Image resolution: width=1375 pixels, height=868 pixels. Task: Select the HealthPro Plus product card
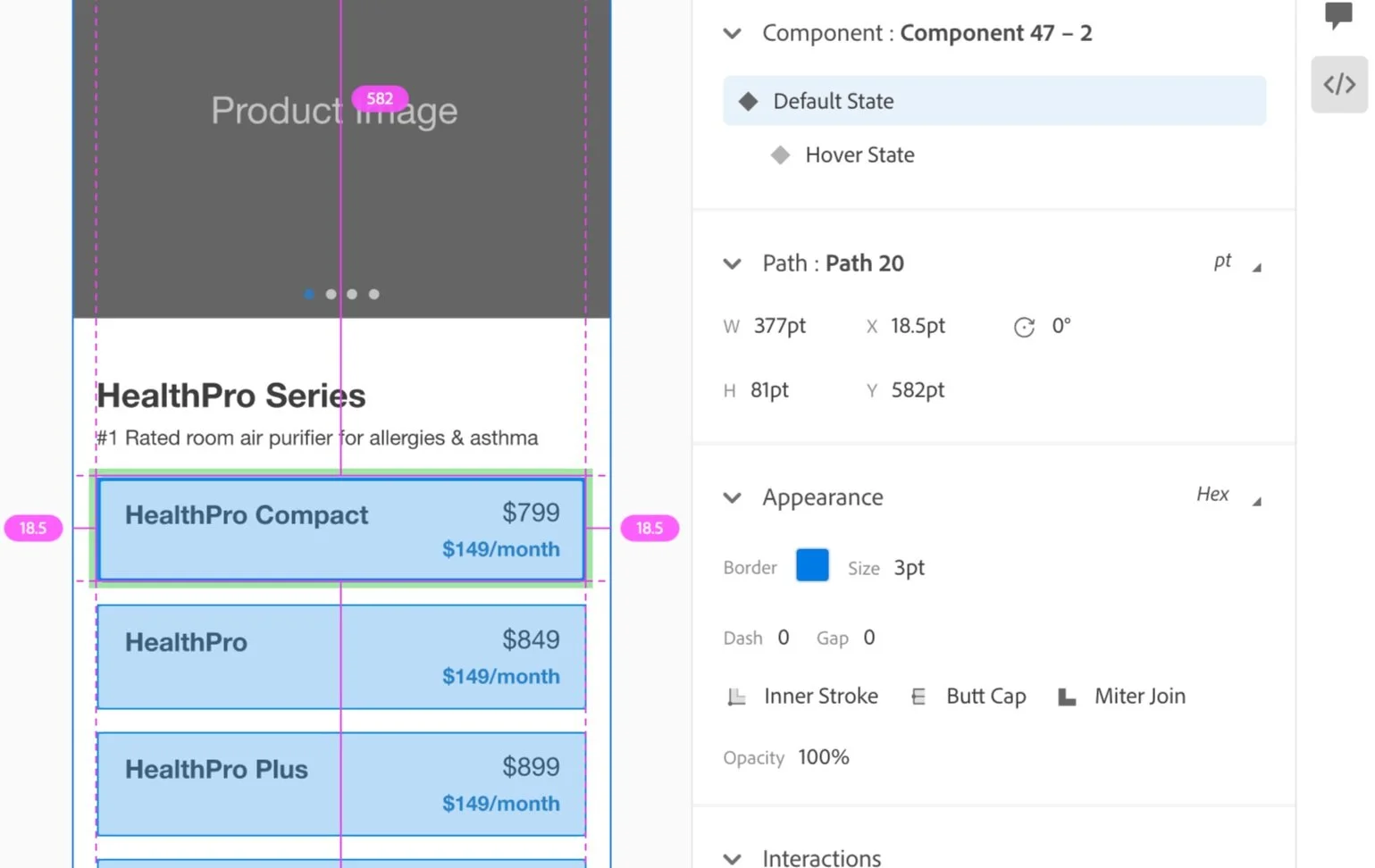point(341,784)
